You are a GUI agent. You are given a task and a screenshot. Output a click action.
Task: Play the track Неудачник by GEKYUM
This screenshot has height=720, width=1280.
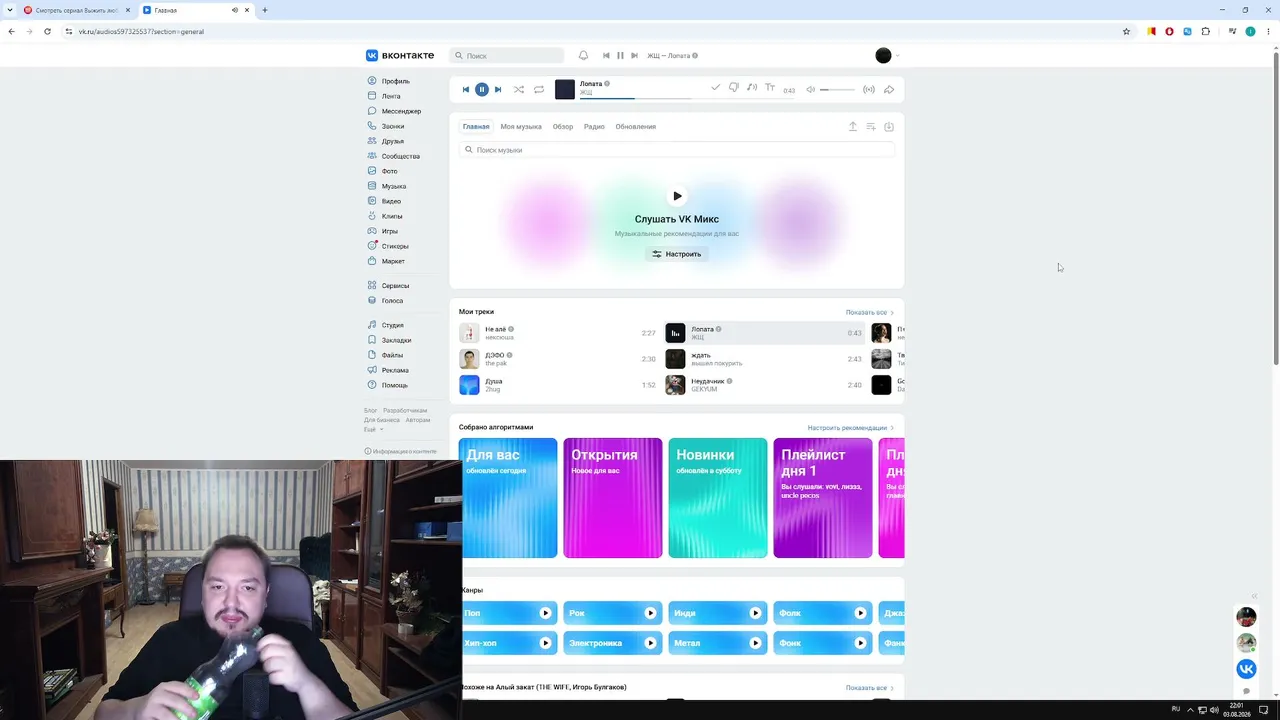pos(763,385)
